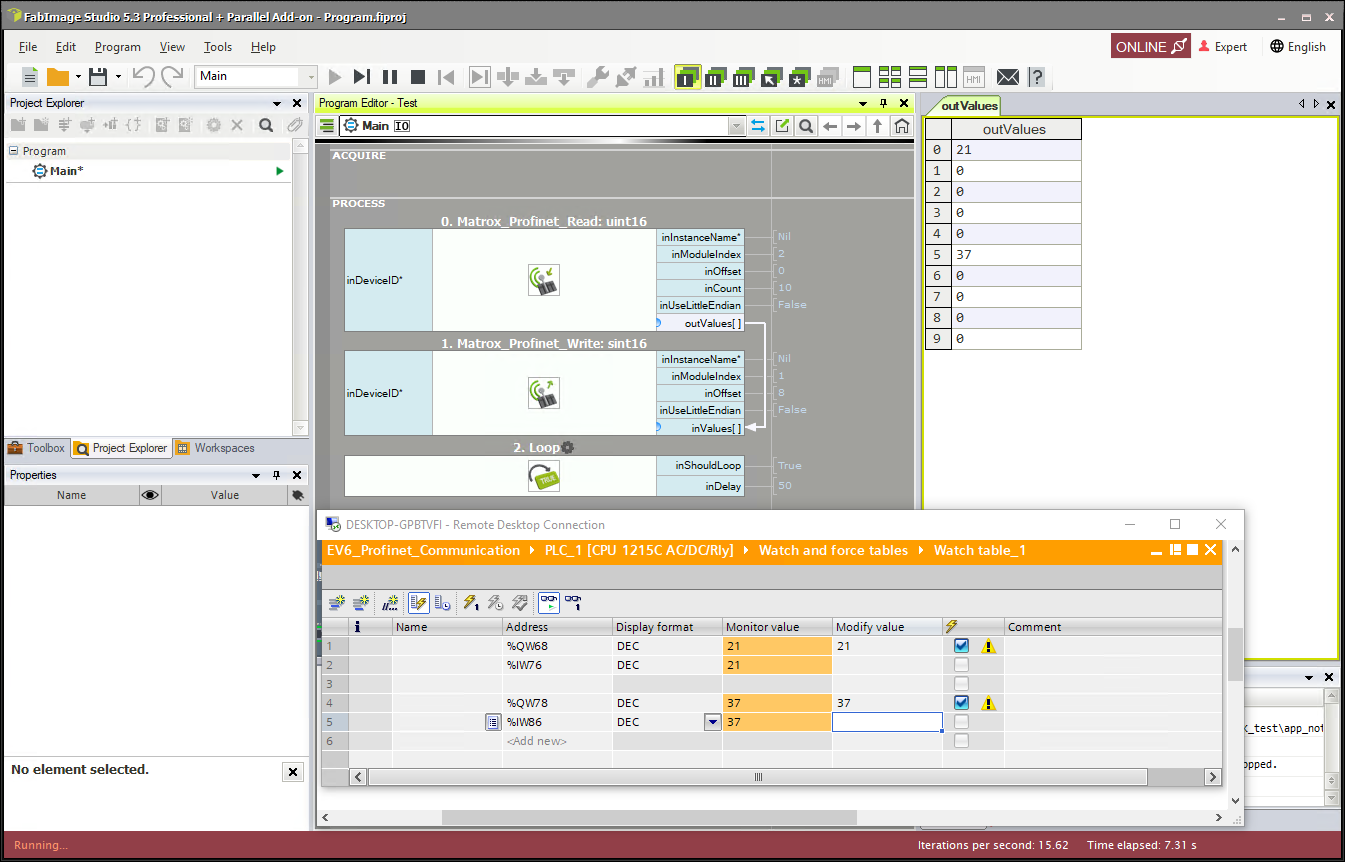
Task: Uncheck the modify checkbox for %QW68 row
Action: (961, 646)
